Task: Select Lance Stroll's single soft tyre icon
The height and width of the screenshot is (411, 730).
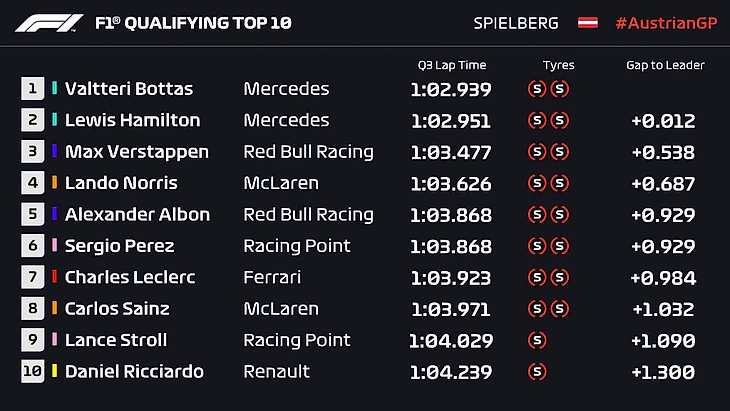Action: (x=537, y=340)
